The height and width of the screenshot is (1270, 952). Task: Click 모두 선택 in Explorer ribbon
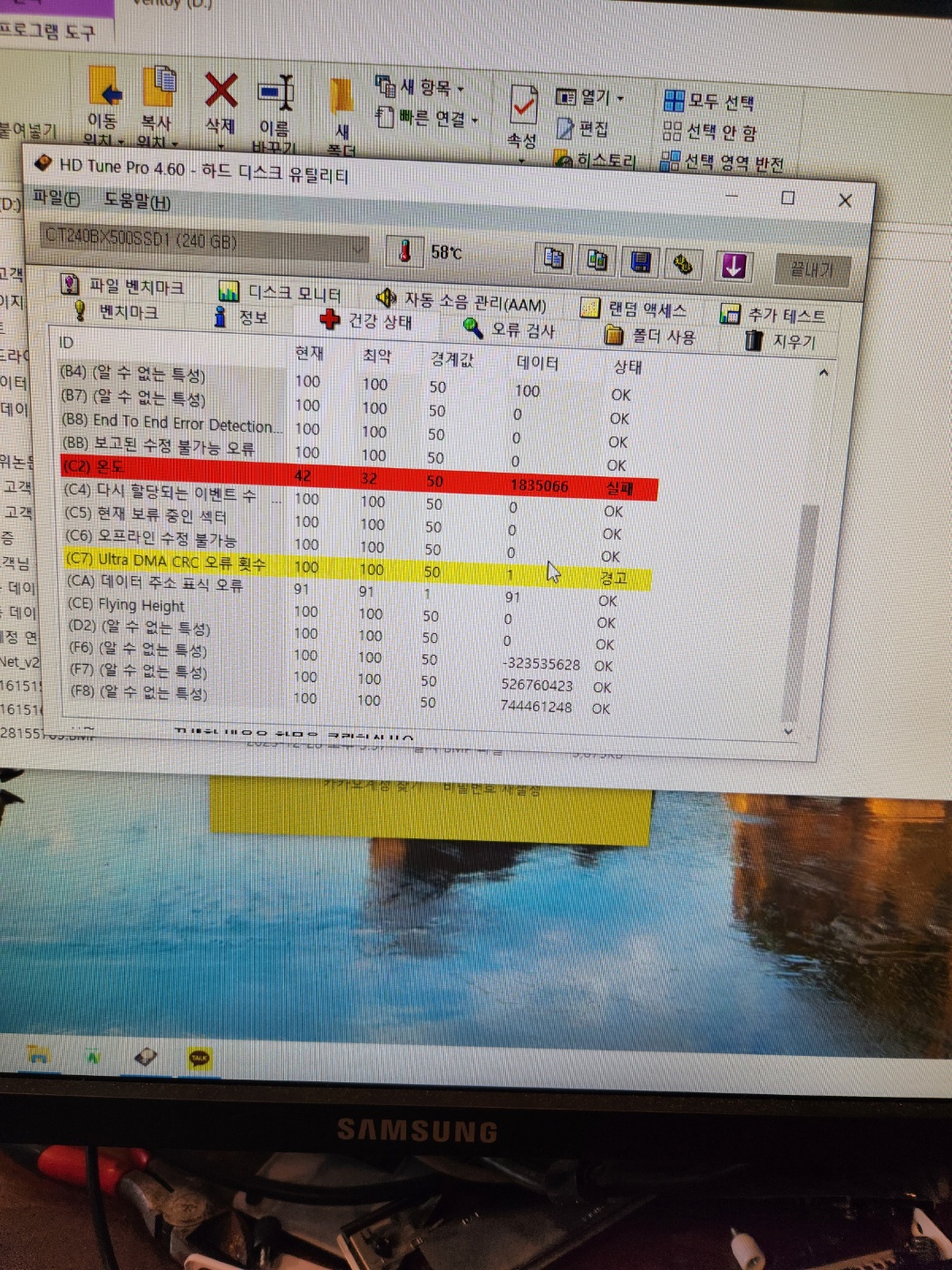pos(709,101)
